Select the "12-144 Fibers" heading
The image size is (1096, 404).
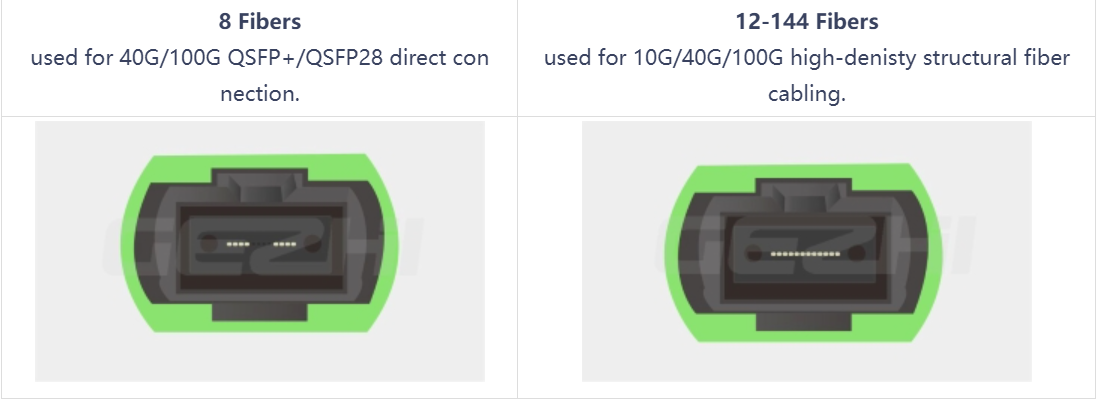click(x=806, y=20)
